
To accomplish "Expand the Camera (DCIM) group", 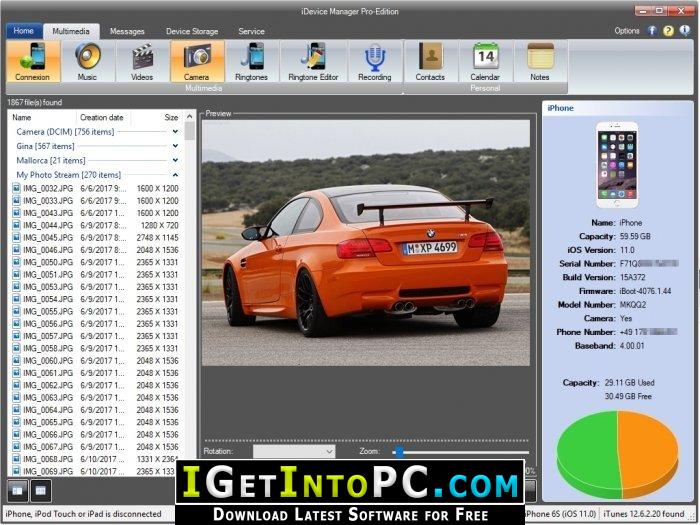I will (175, 132).
